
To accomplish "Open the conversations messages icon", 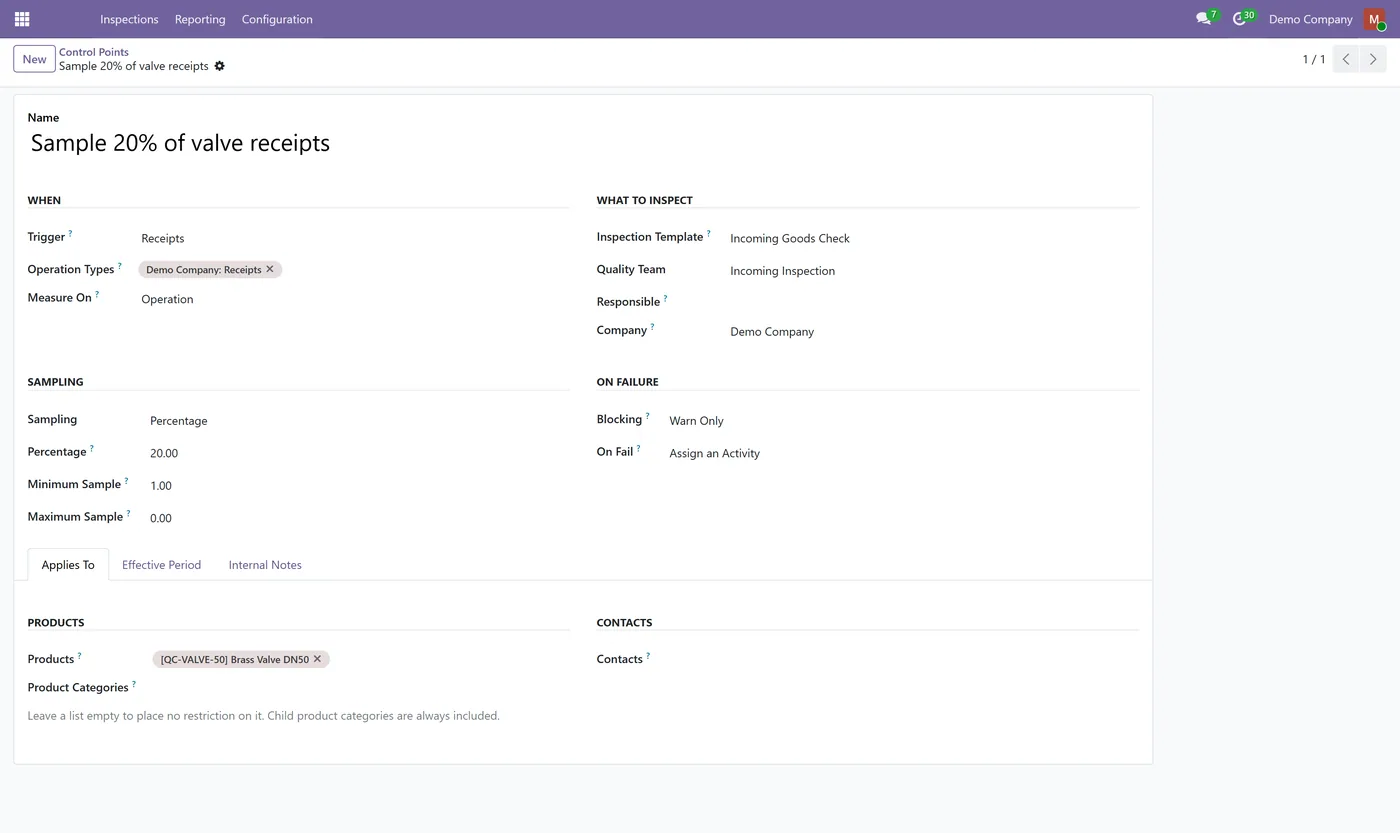I will click(1203, 19).
